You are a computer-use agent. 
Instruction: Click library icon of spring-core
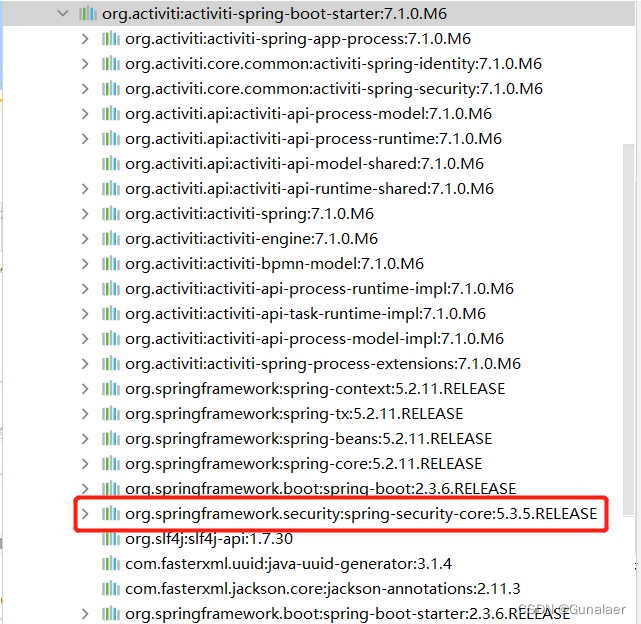pos(110,464)
